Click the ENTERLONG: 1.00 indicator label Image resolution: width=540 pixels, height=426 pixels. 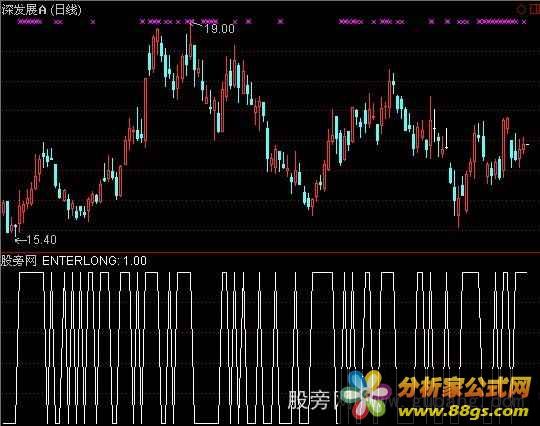click(94, 261)
